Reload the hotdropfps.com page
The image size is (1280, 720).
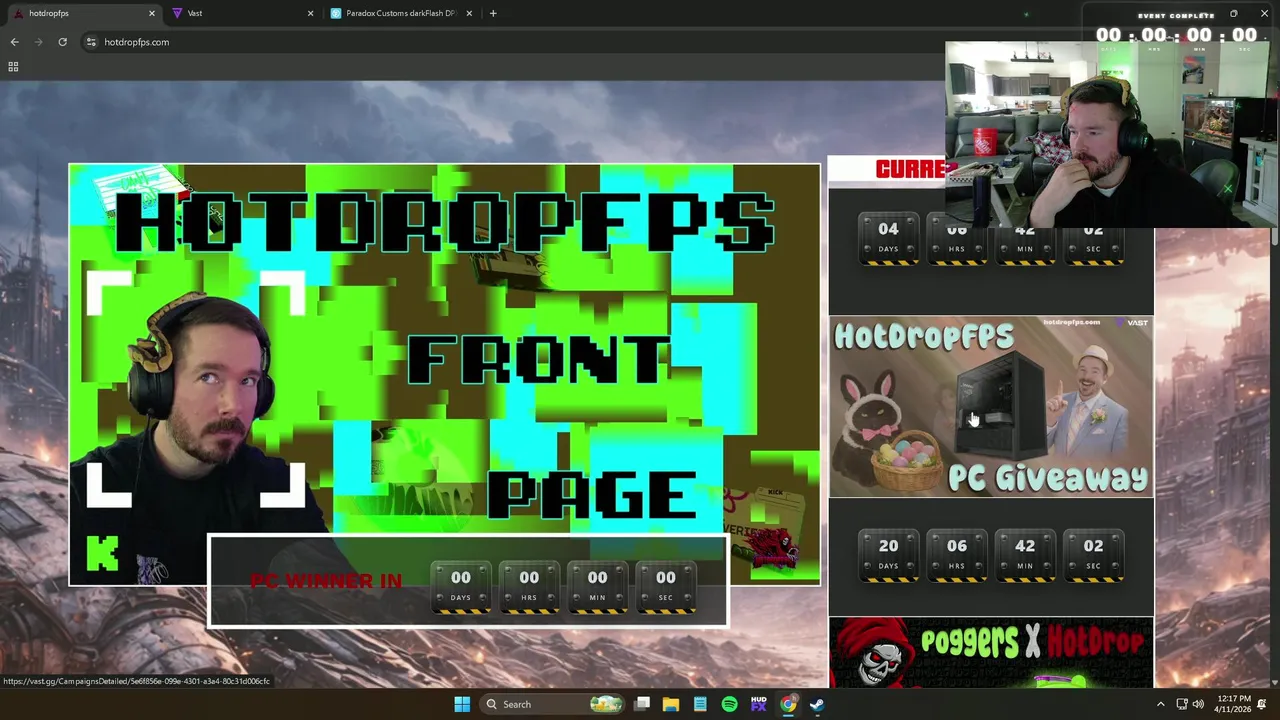click(62, 42)
